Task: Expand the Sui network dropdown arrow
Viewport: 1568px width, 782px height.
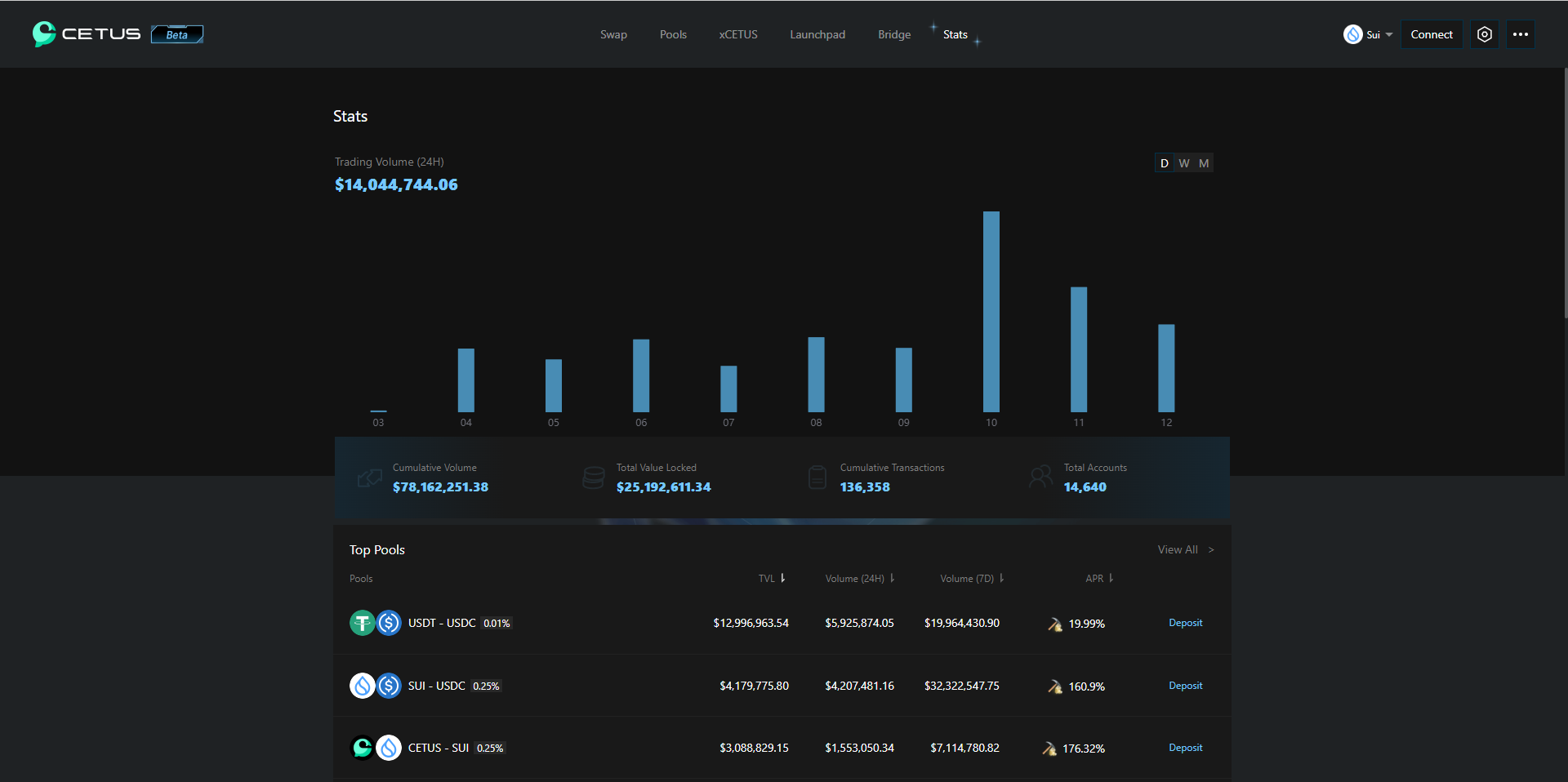Action: coord(1389,34)
